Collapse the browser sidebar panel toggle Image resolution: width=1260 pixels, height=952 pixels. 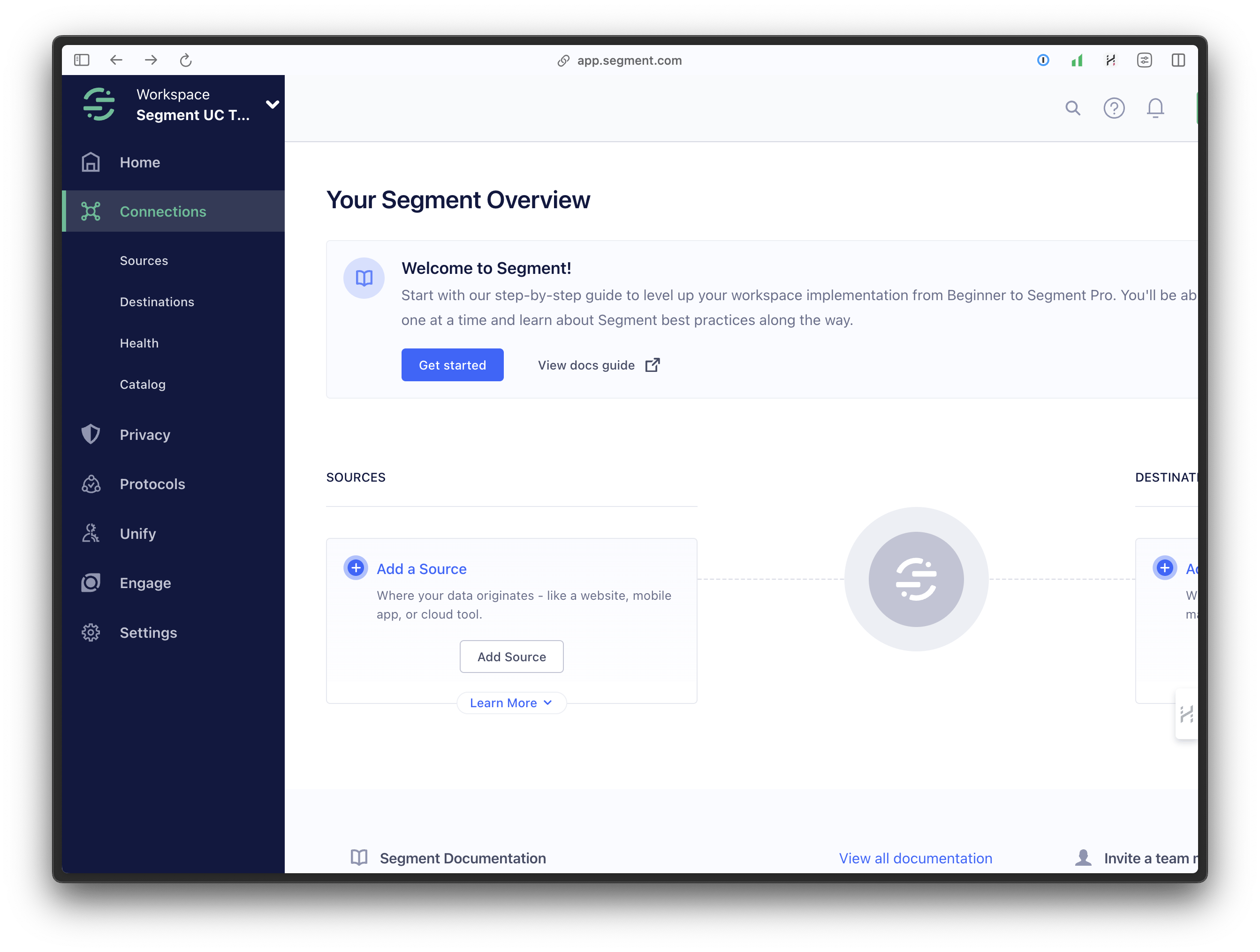[x=82, y=60]
